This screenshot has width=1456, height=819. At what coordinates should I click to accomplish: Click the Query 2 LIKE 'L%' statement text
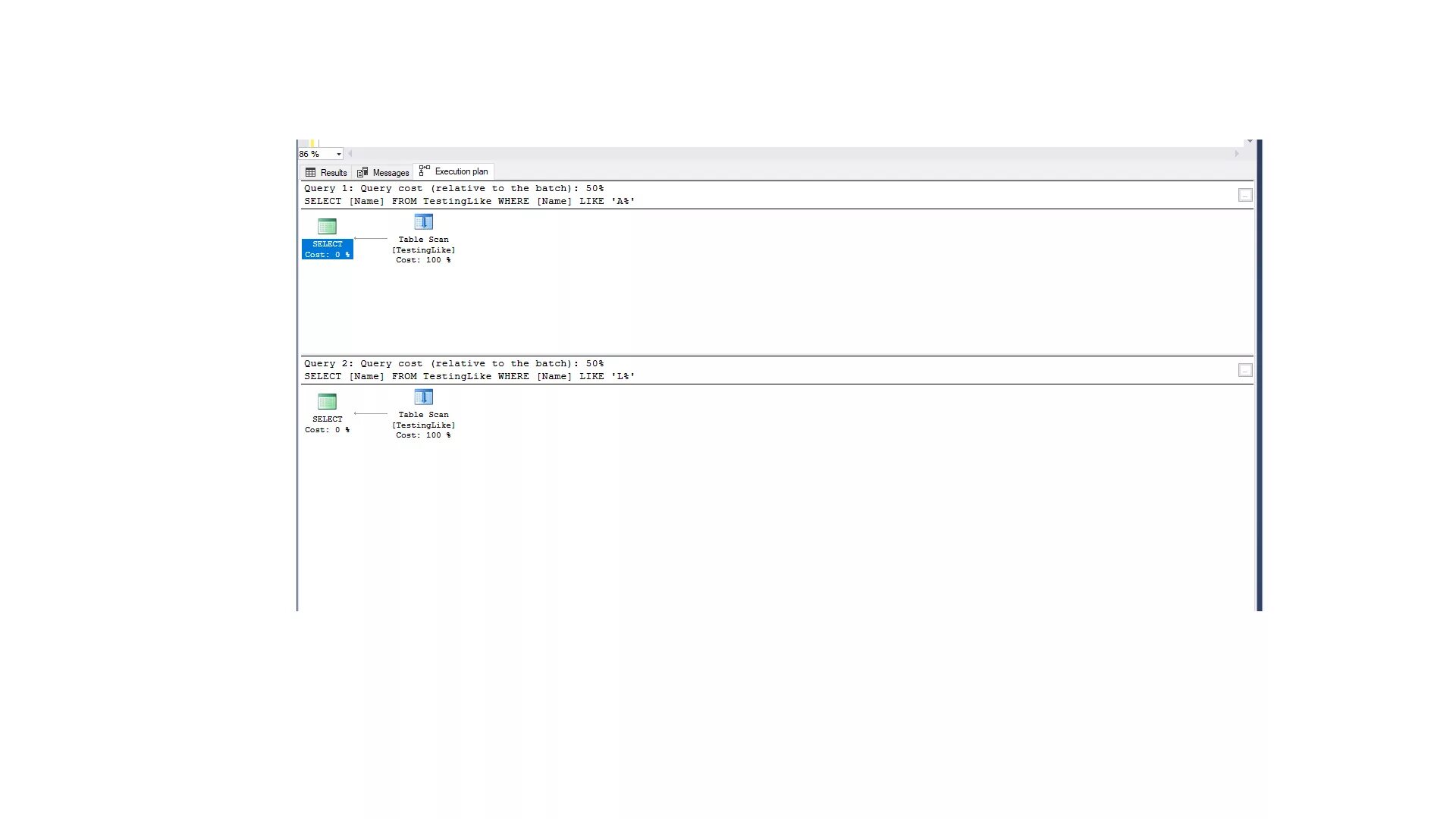(x=469, y=377)
